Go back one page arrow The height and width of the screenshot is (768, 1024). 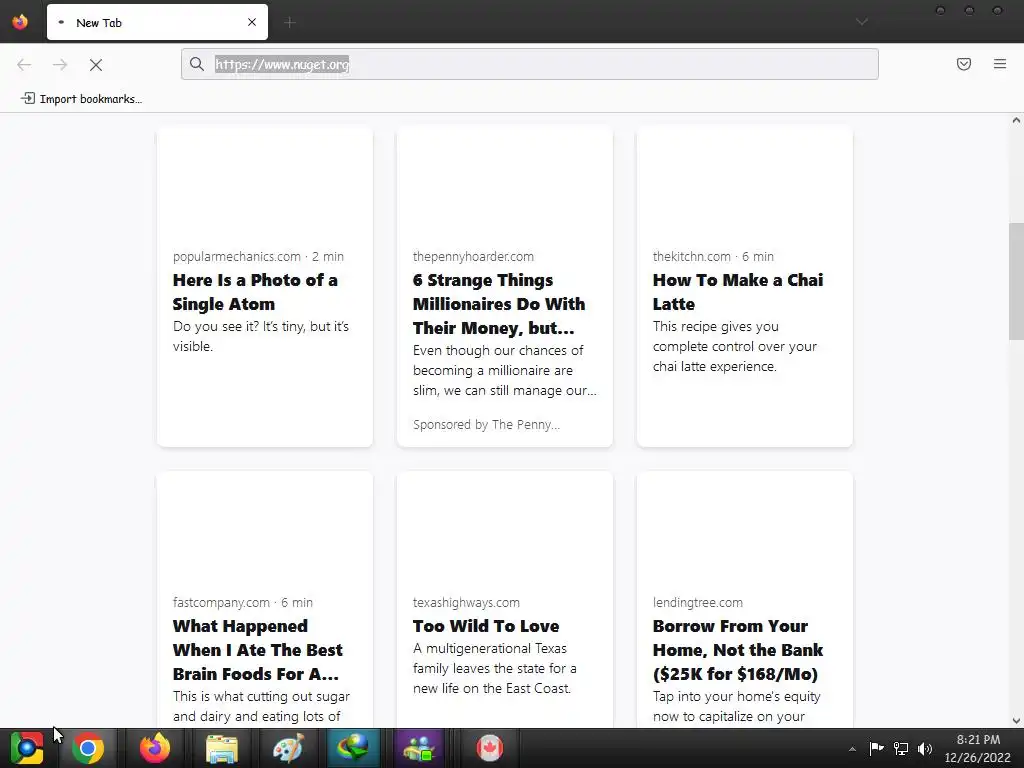click(24, 65)
